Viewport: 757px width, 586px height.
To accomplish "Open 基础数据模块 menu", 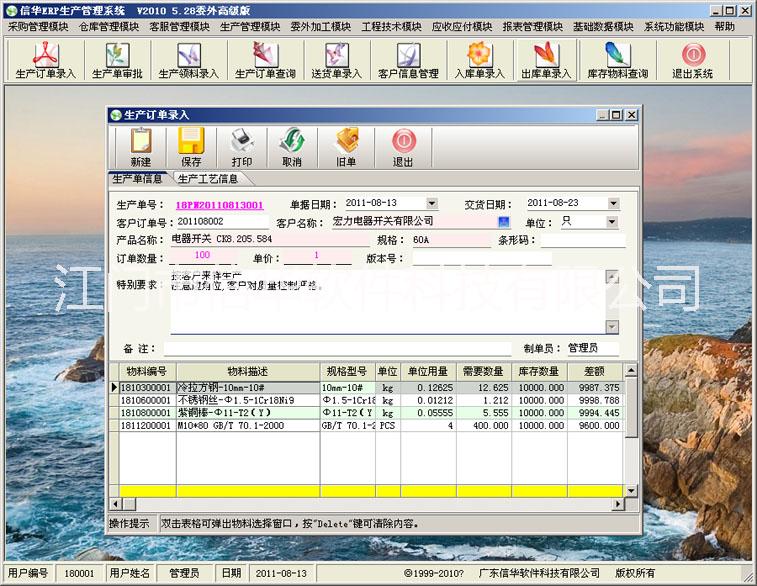I will tap(603, 27).
